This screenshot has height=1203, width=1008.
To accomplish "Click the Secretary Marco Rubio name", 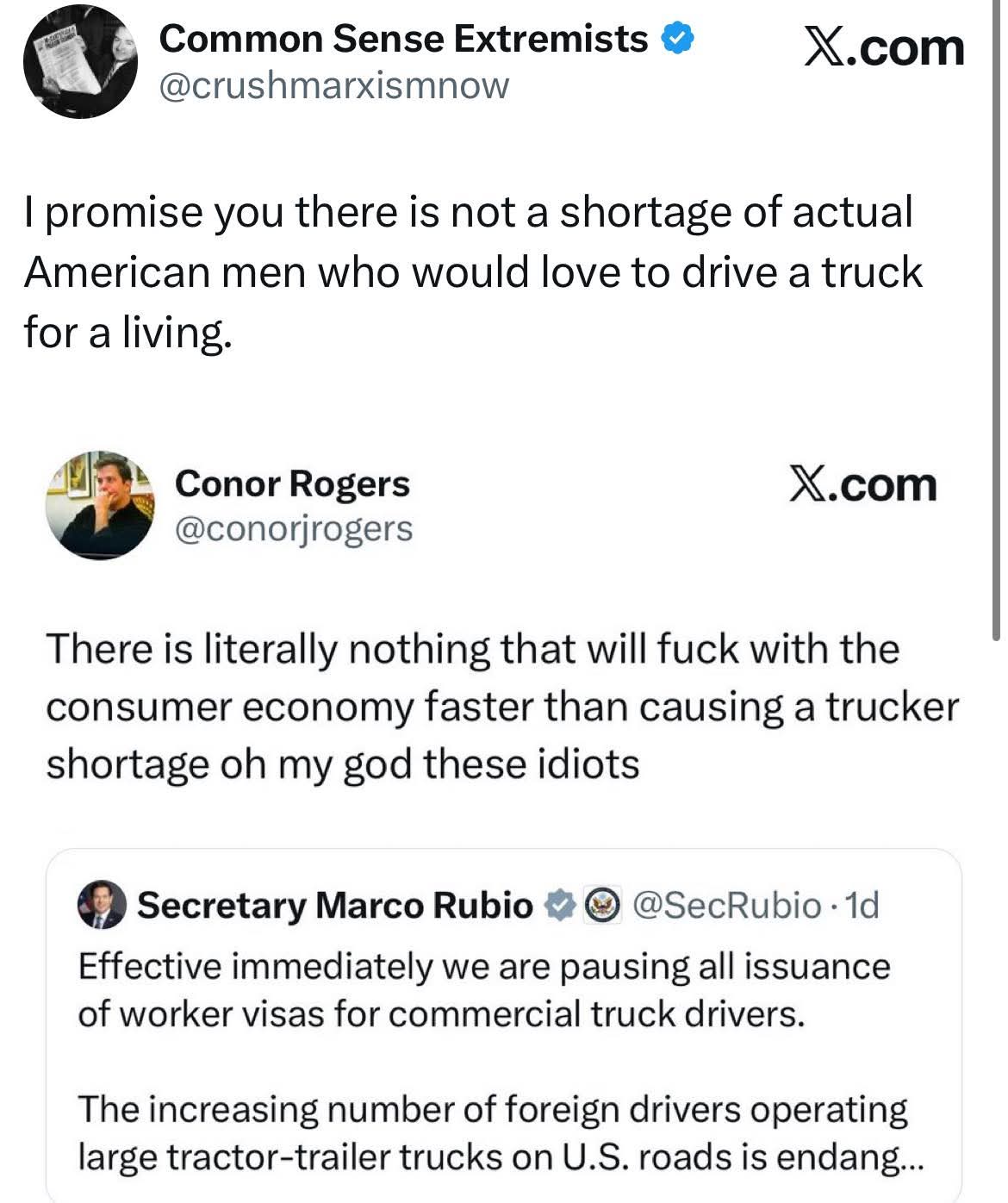I will pos(336,905).
